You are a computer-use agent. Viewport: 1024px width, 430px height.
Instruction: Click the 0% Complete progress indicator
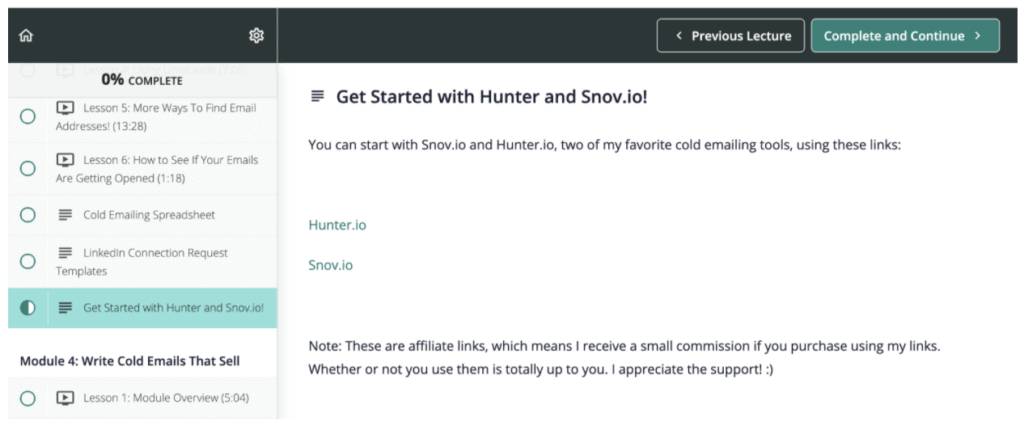[x=142, y=80]
